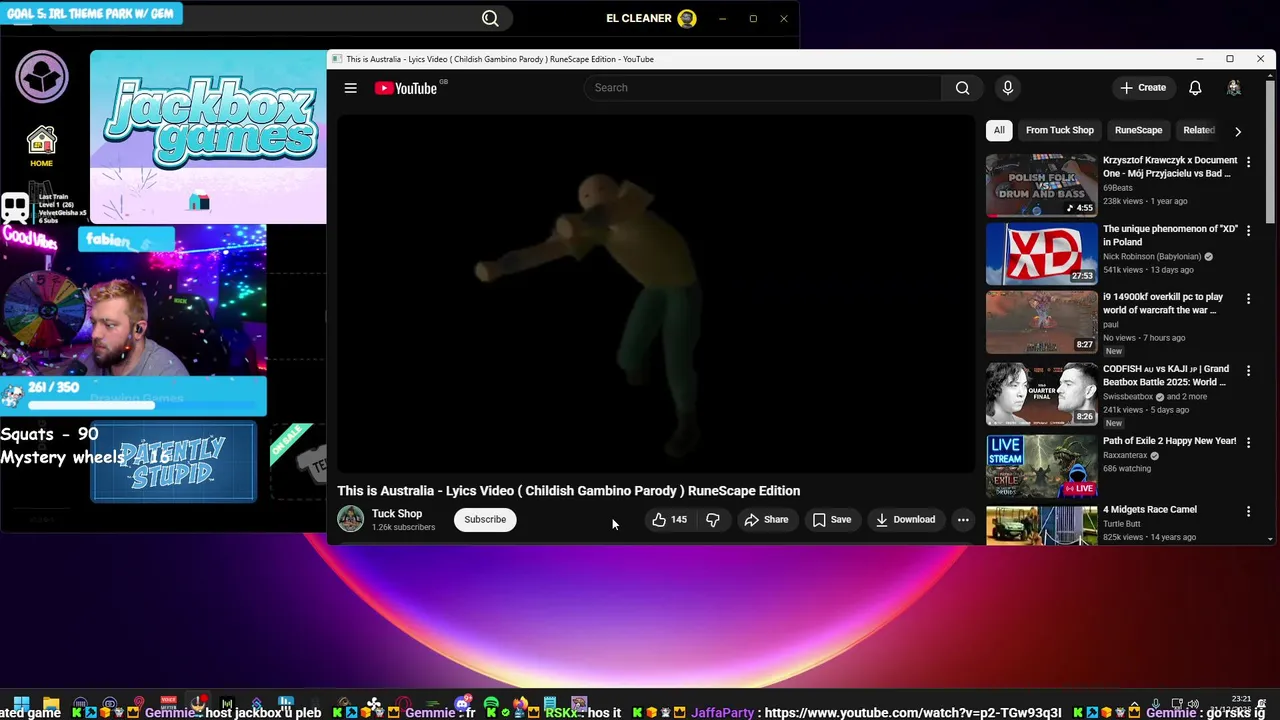Open options menu for 4 Midgets Race Camel
The width and height of the screenshot is (1280, 720).
click(x=1248, y=511)
